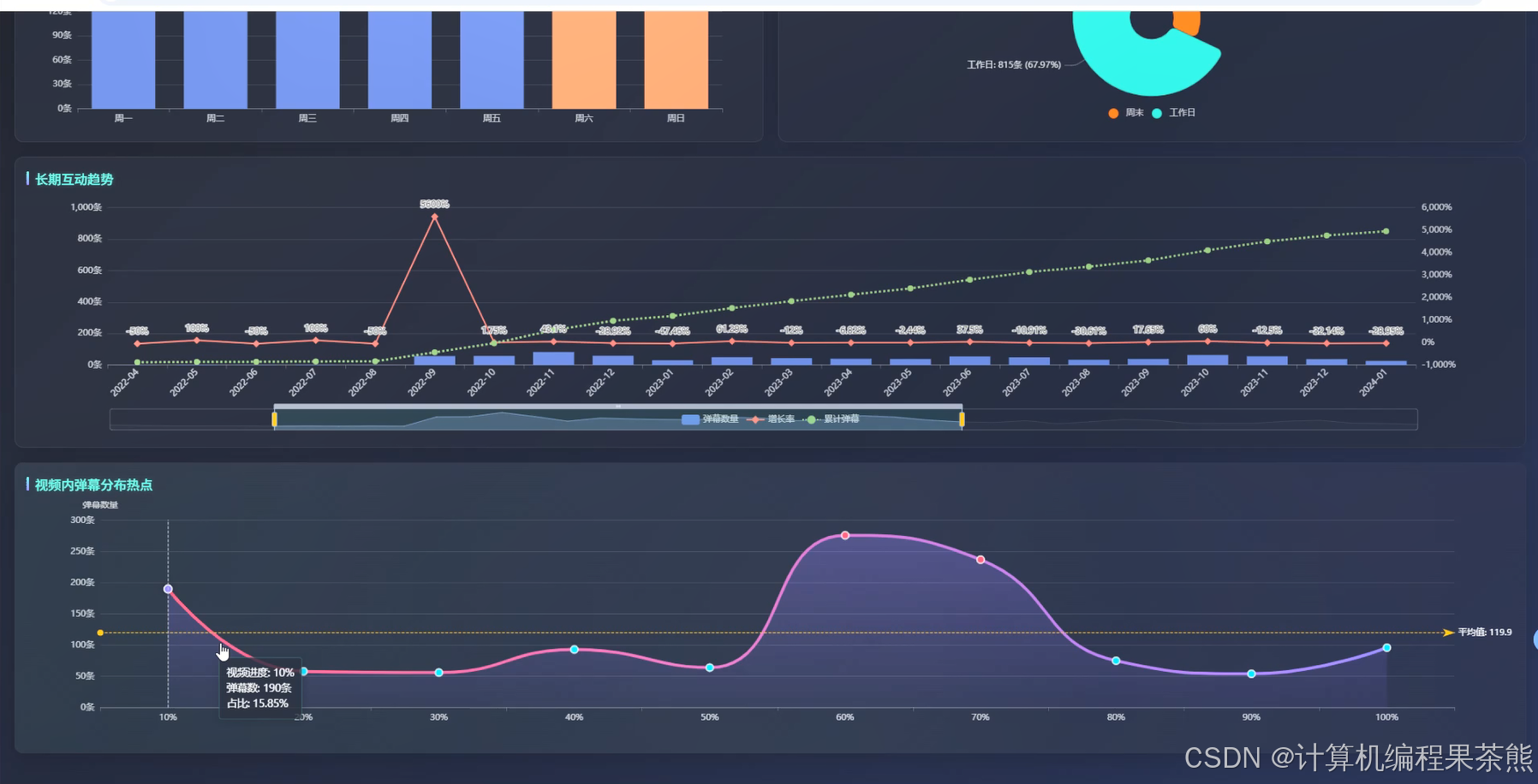Click the orange 周六 bar
The width and height of the screenshot is (1538, 784).
coord(584,60)
